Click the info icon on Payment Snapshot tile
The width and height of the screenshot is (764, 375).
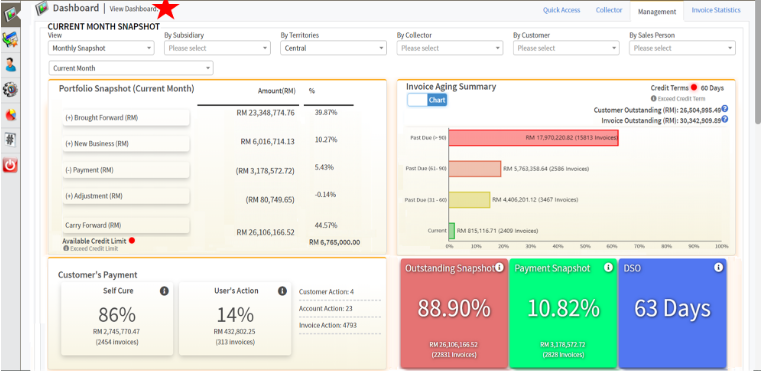[608, 267]
